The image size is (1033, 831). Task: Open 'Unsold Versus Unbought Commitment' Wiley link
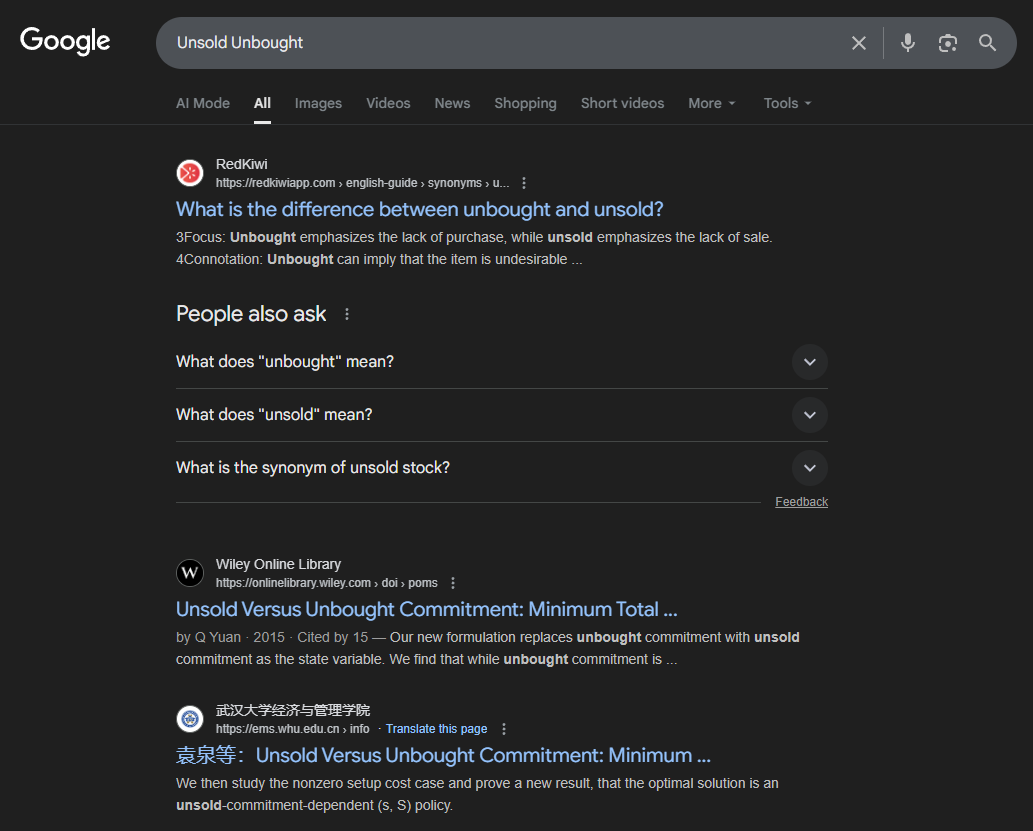pyautogui.click(x=427, y=609)
